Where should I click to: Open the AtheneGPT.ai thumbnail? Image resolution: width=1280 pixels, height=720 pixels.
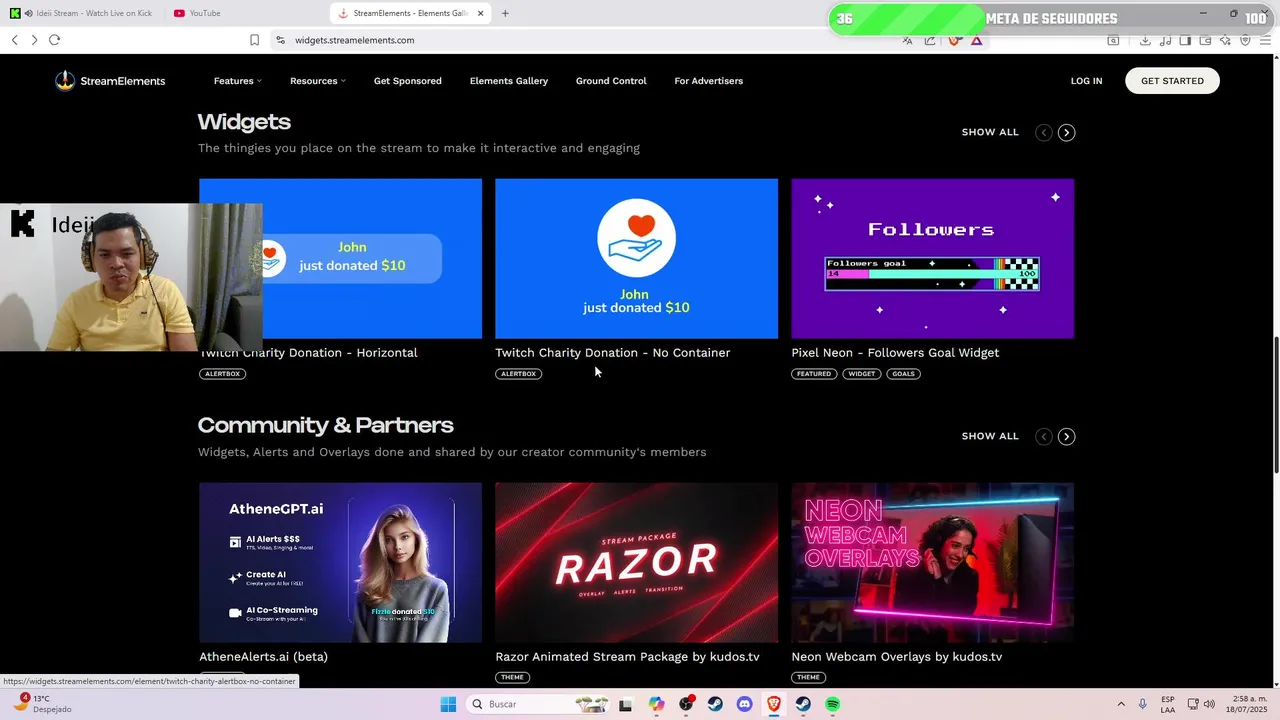[x=340, y=563]
